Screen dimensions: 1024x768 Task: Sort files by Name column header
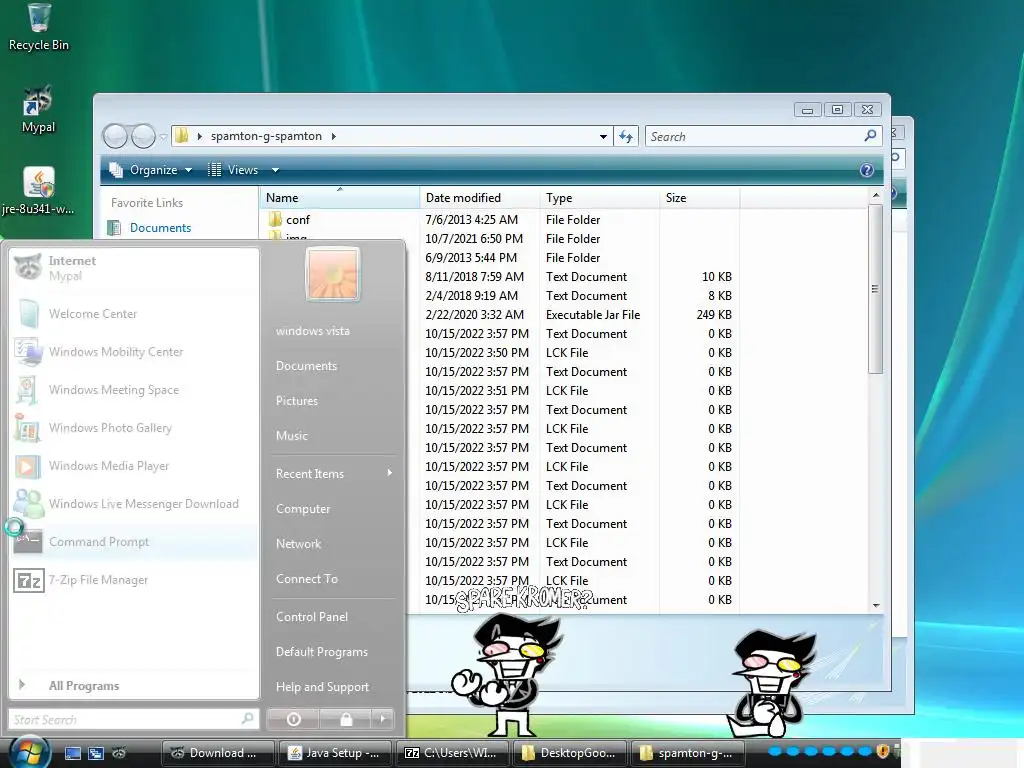click(x=340, y=198)
